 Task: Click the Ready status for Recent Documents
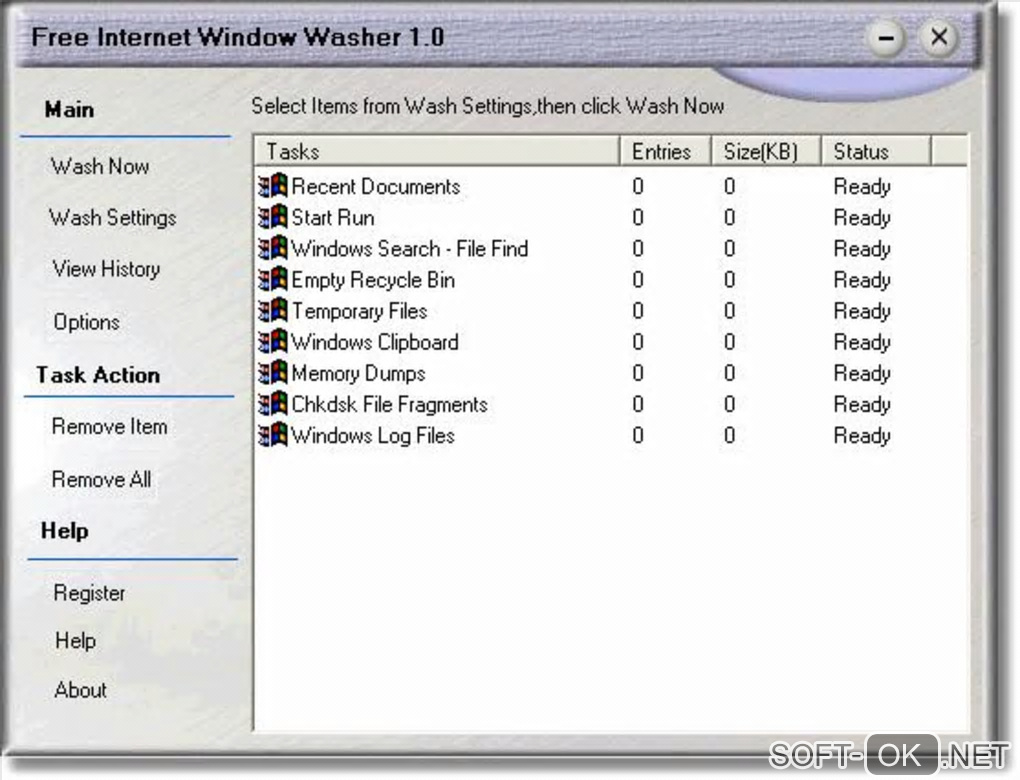862,187
